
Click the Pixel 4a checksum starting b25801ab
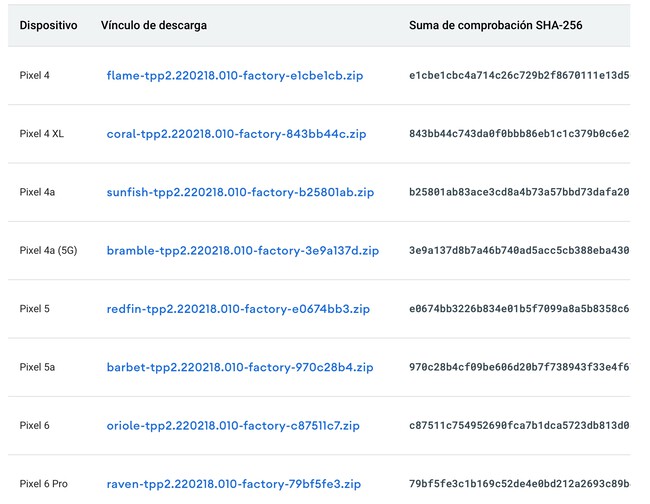click(519, 192)
